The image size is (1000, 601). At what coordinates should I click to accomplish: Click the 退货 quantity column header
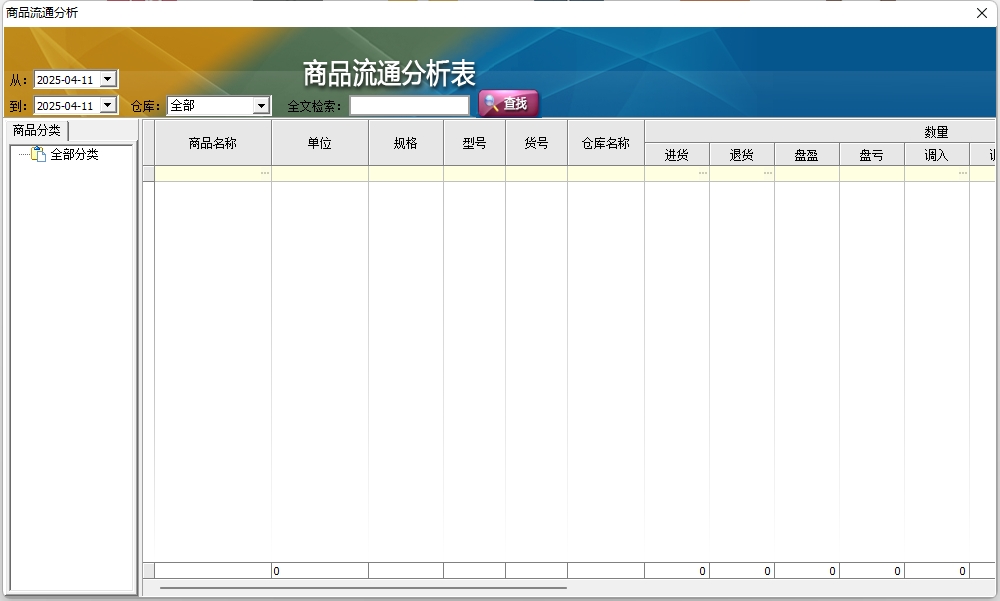click(x=741, y=155)
